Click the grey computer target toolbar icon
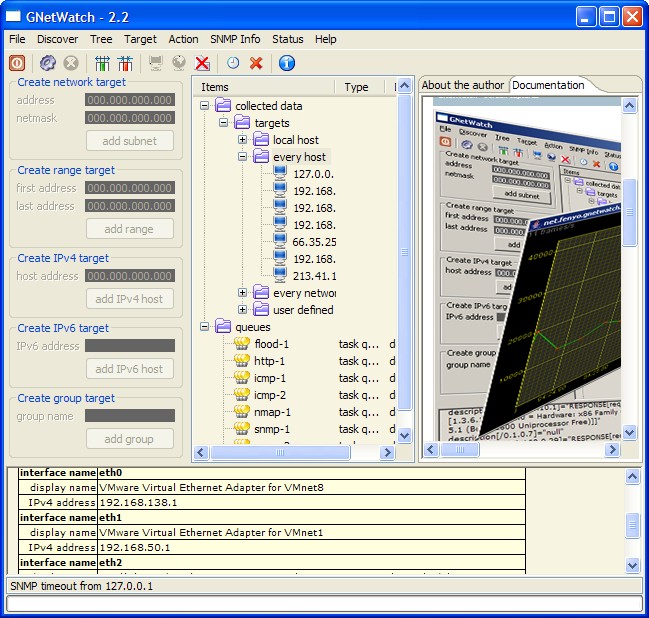The height and width of the screenshot is (618, 649). pos(156,63)
